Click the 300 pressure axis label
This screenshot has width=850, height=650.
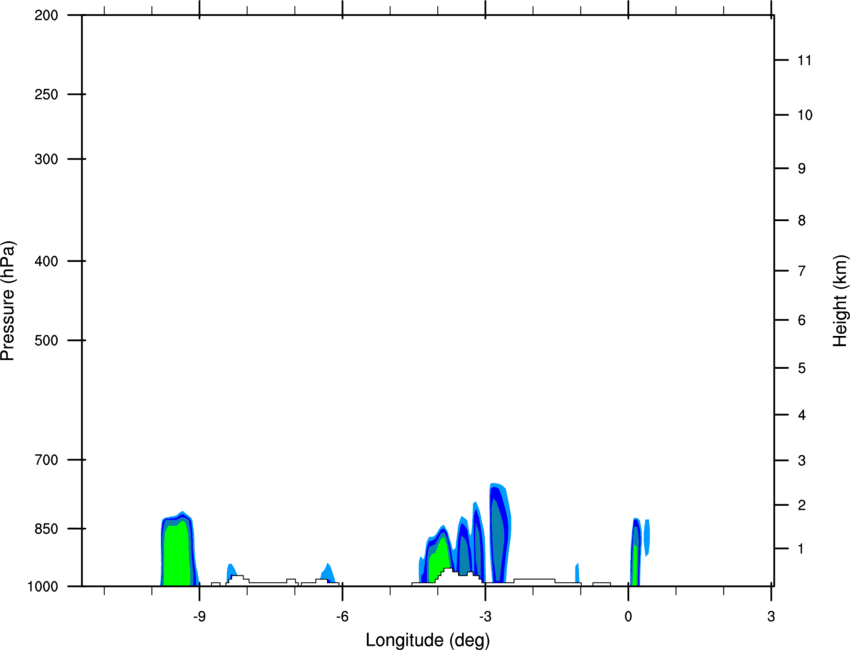click(x=46, y=159)
